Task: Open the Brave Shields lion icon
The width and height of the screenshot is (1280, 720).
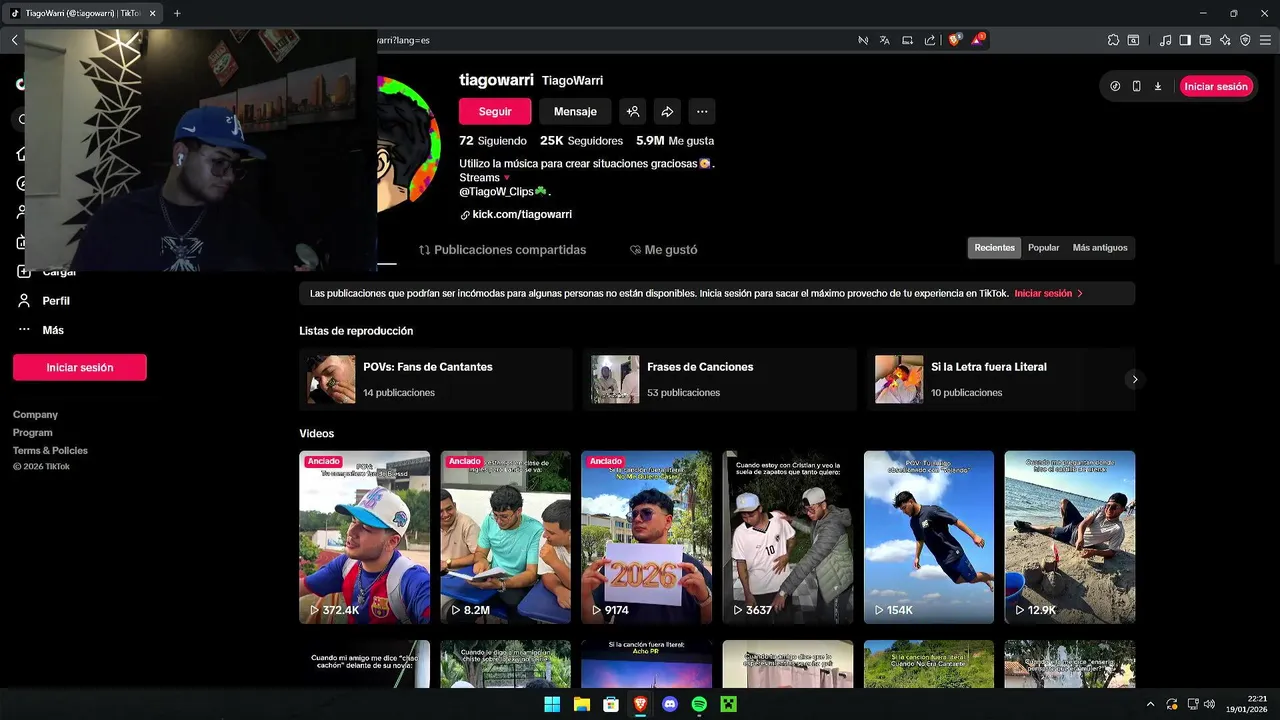Action: click(954, 40)
